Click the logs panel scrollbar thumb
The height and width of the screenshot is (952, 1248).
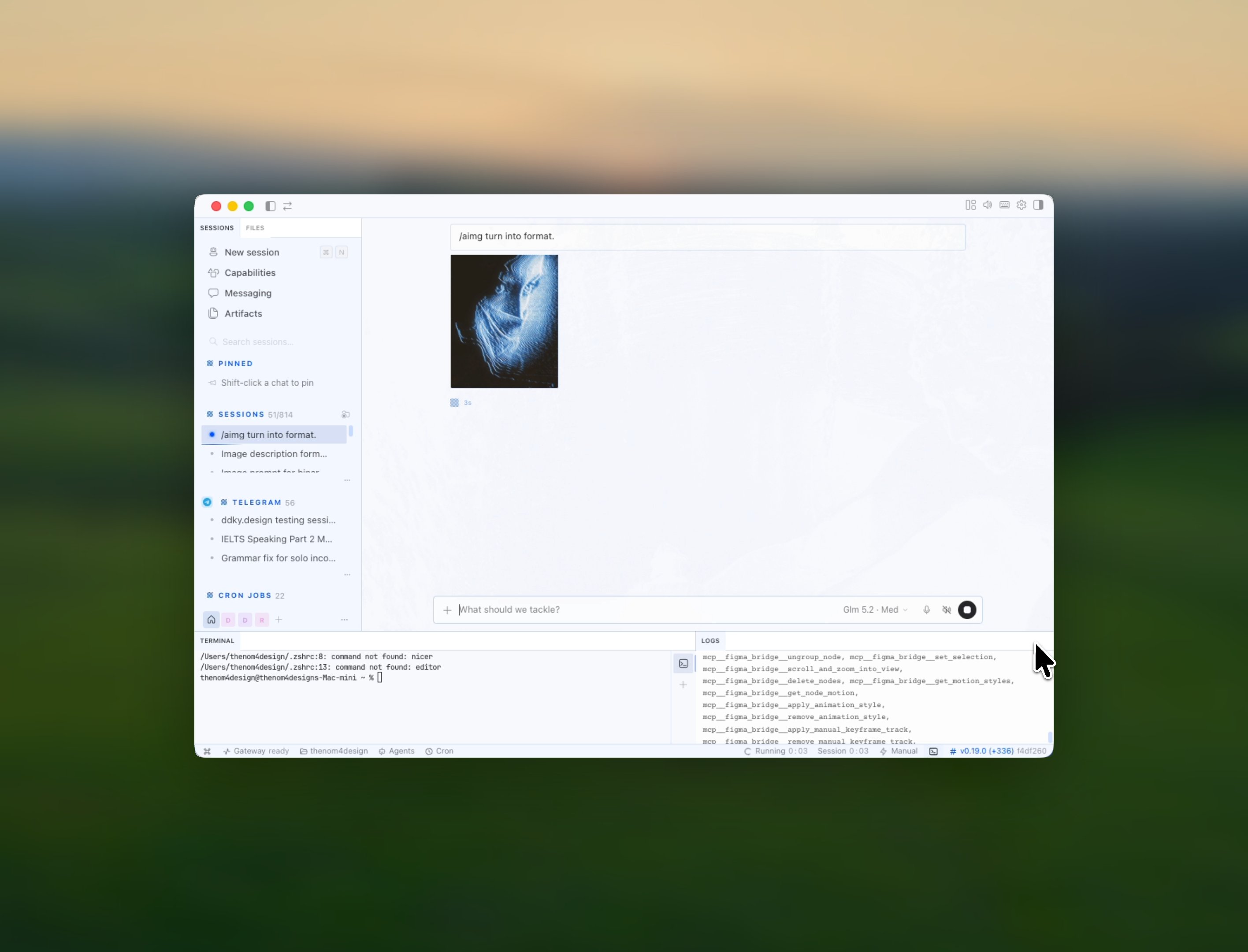1050,737
